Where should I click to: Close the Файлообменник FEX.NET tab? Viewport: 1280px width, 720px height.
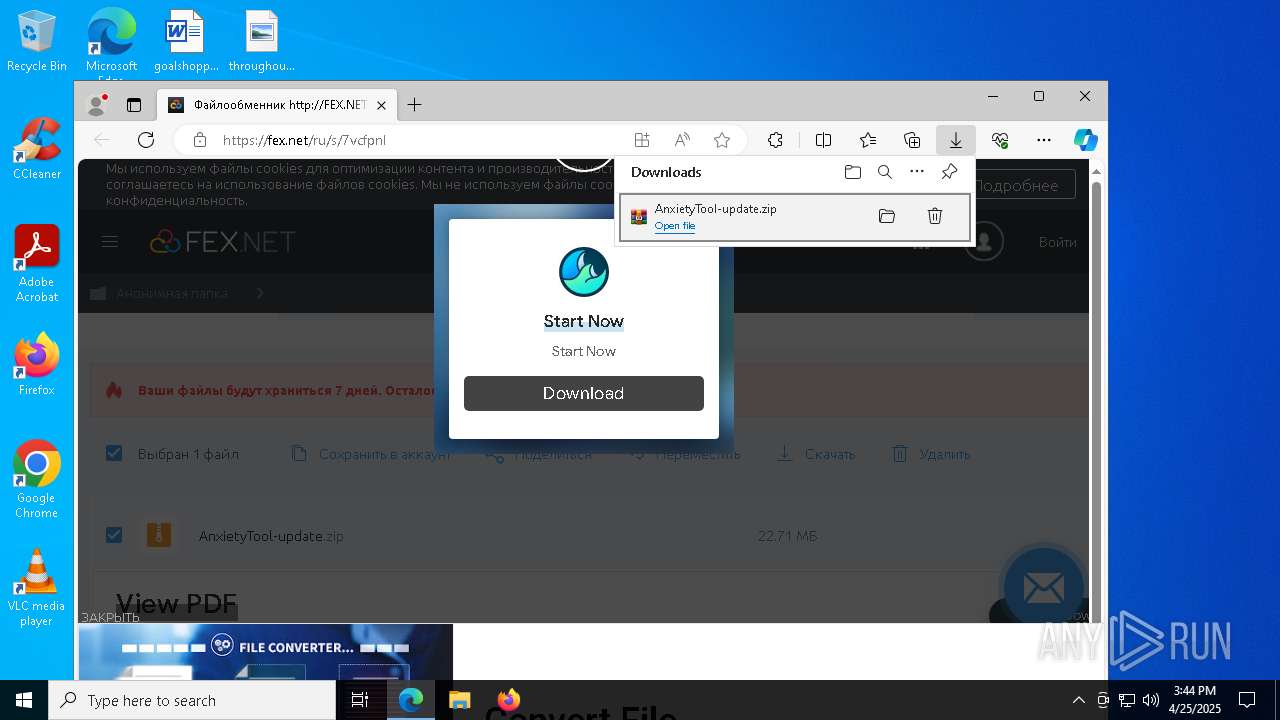(381, 104)
